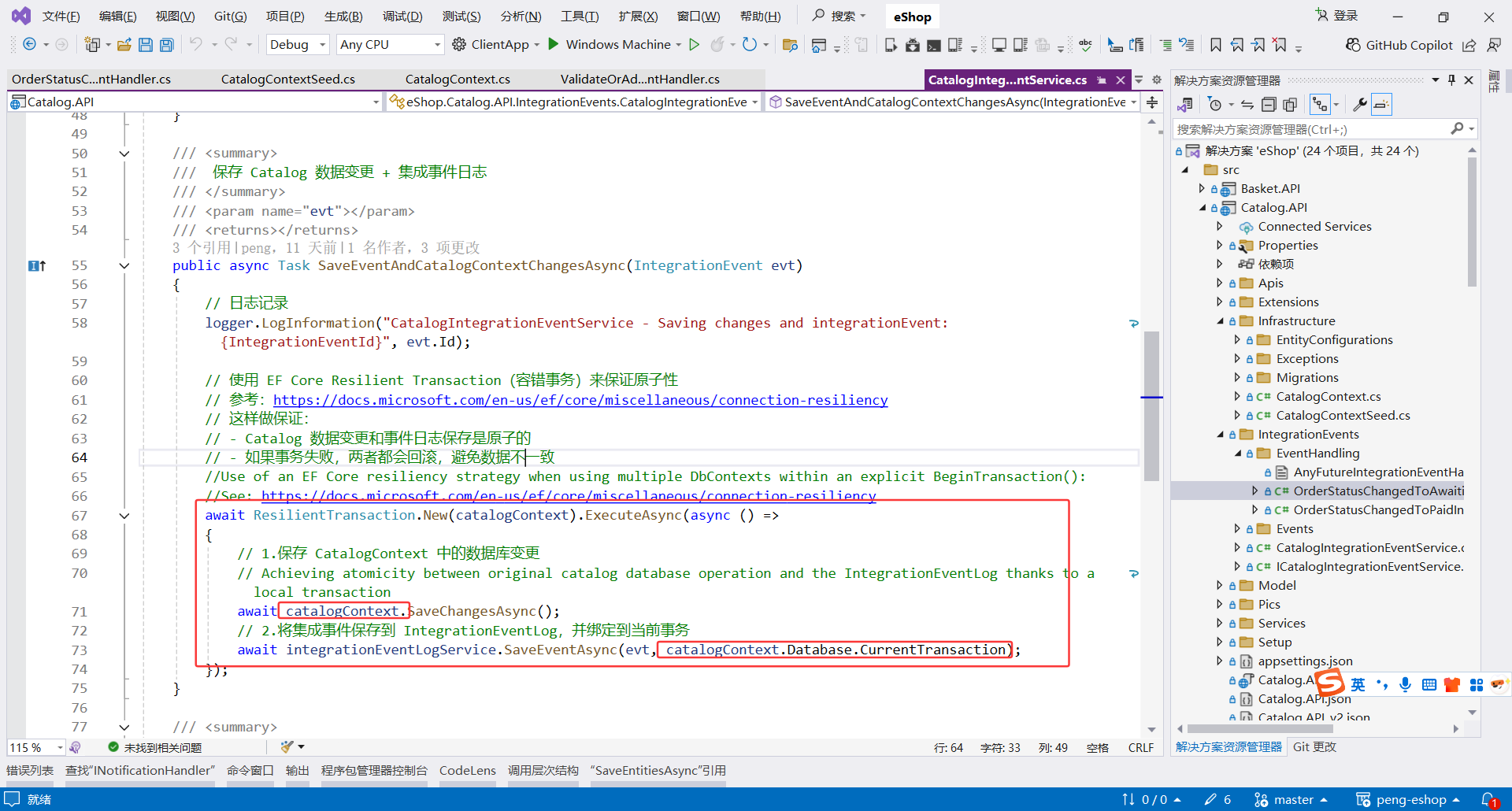Image resolution: width=1512 pixels, height=811 pixels.
Task: Click the Sync with Active Document icon
Action: (x=1247, y=105)
